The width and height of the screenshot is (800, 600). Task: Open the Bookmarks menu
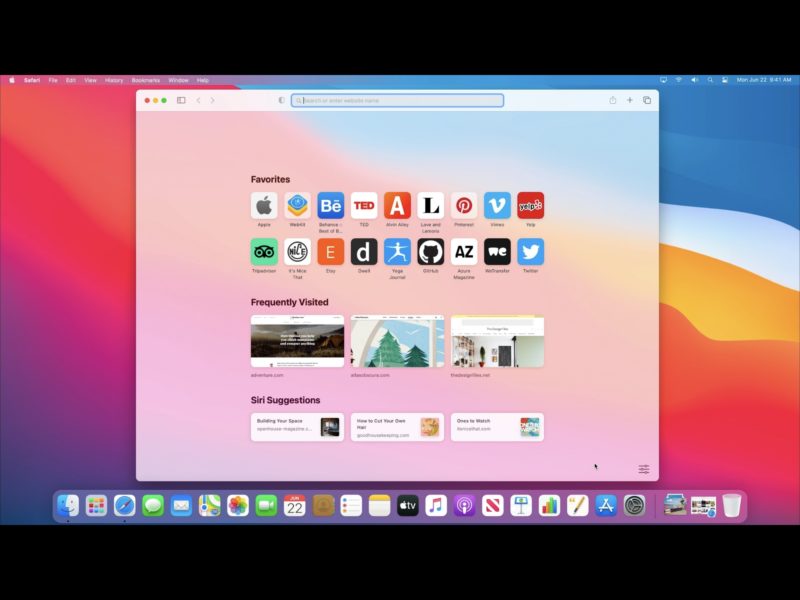145,80
